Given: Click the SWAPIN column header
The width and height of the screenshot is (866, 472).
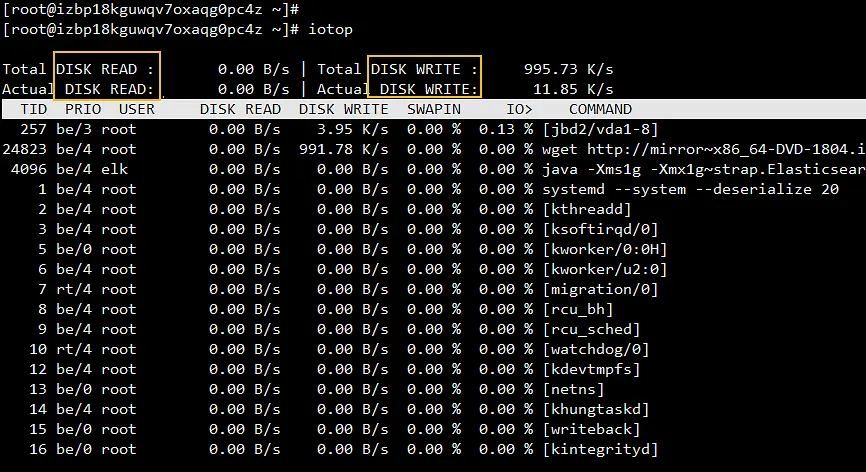Looking at the screenshot, I should (x=434, y=109).
